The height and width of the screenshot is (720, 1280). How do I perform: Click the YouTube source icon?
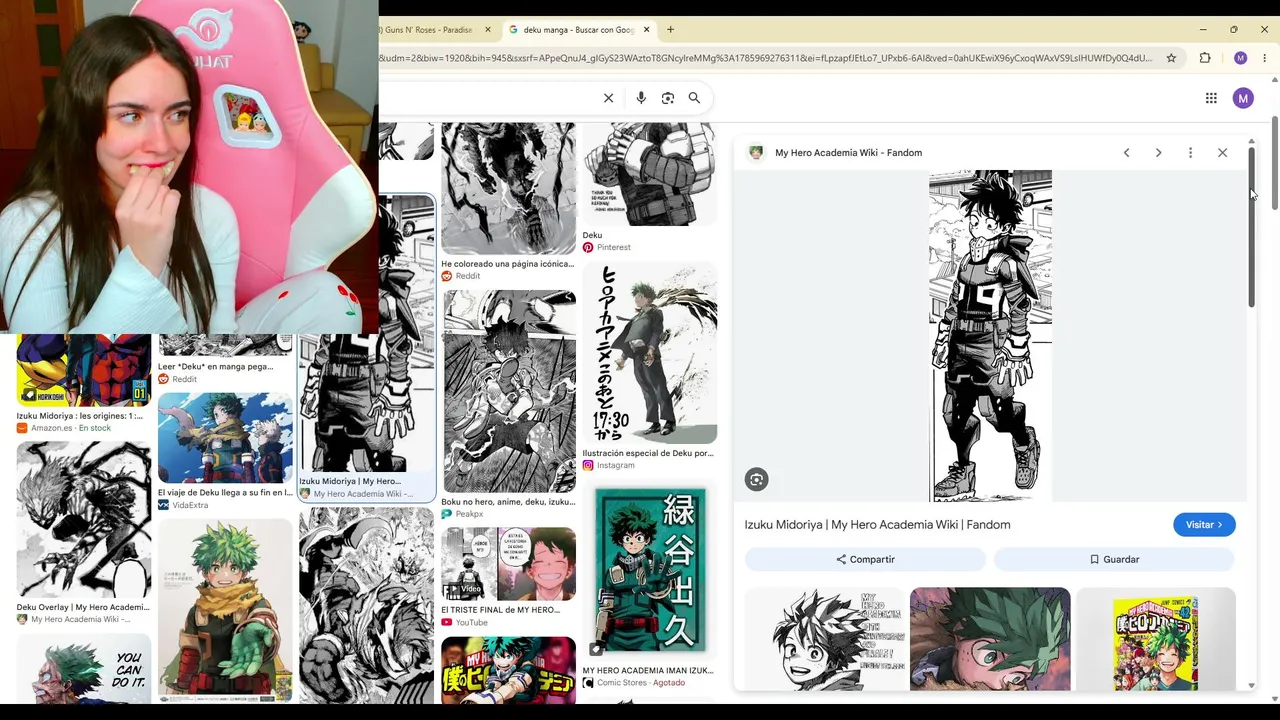(447, 622)
